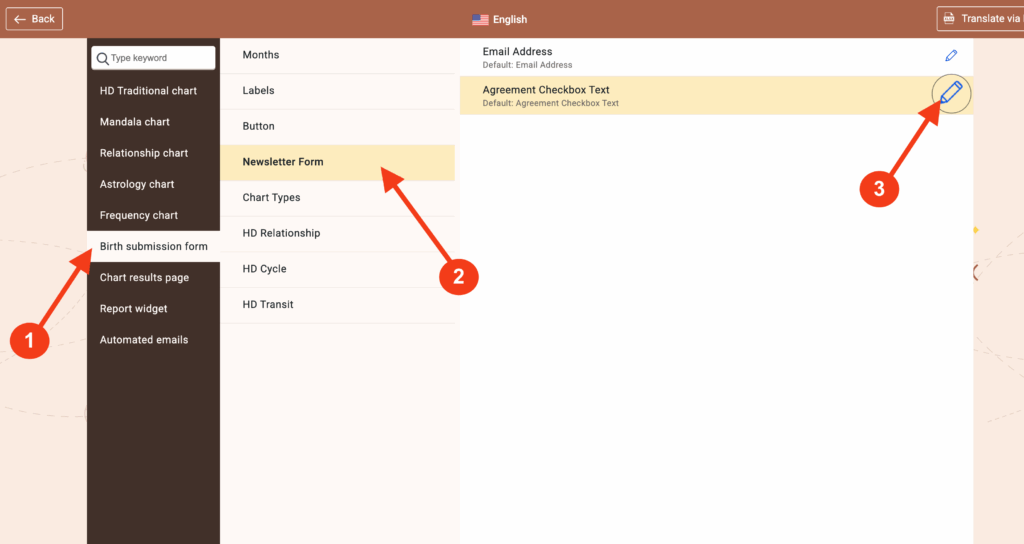Screen dimensions: 1024x544
Task: Click the Translate via button
Action: click(979, 19)
